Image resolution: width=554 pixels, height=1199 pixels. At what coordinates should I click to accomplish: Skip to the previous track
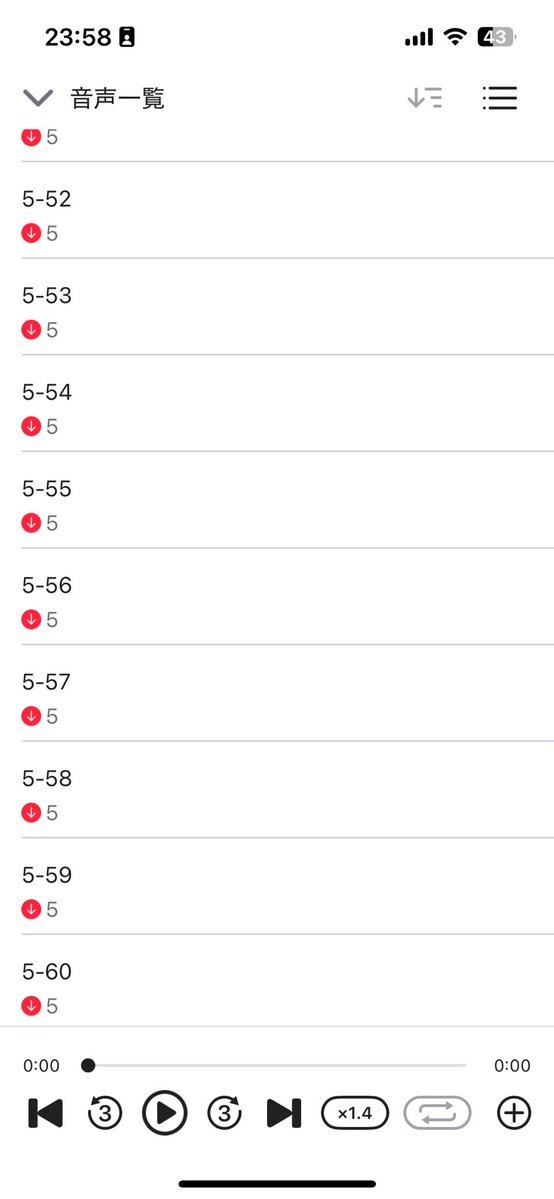pos(45,1113)
